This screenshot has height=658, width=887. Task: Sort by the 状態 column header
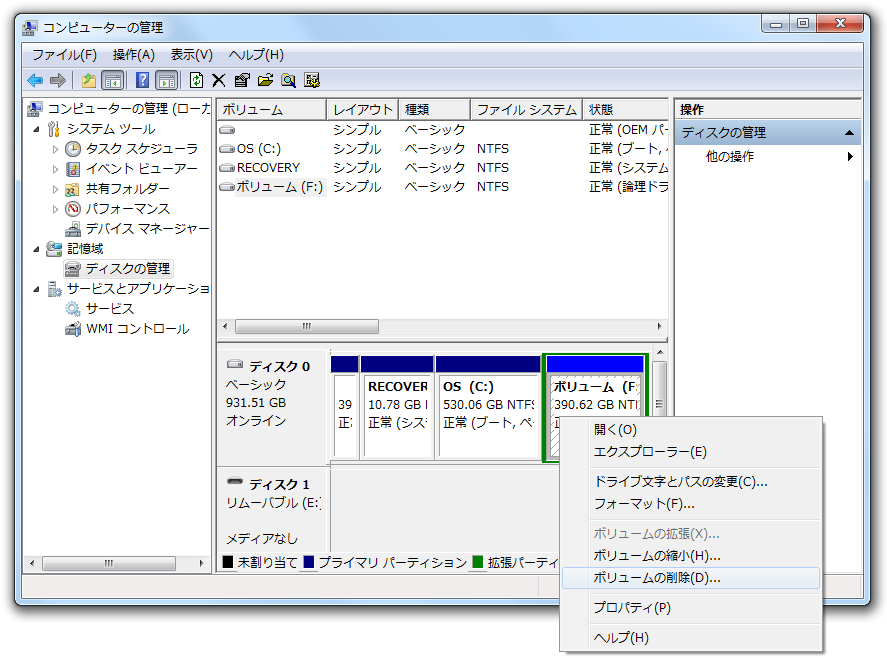coord(626,110)
